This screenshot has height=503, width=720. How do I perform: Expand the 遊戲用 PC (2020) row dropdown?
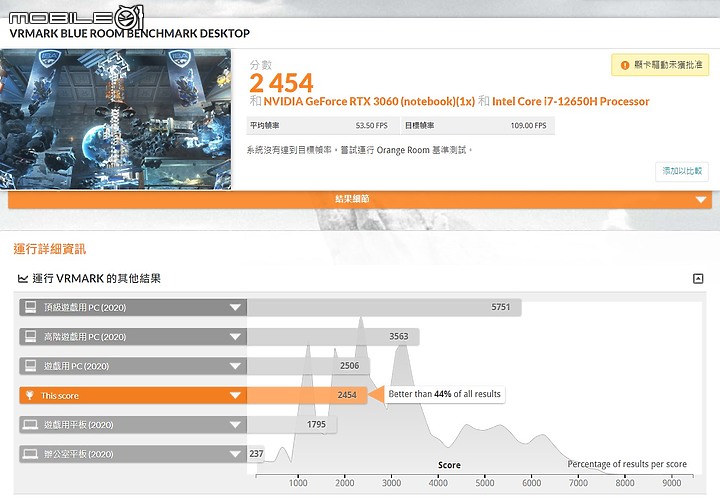point(235,366)
